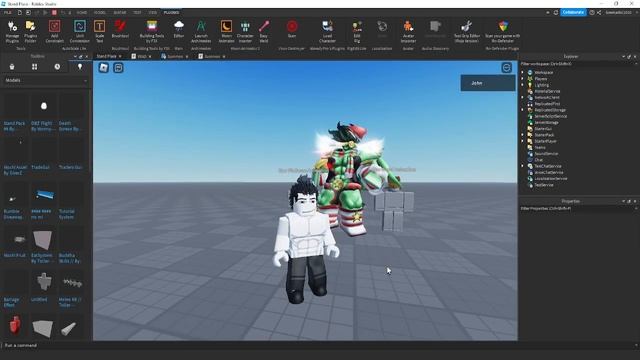Screen dimensions: 640x360
Task: Expand the Lighting tree node
Action: [522, 85]
